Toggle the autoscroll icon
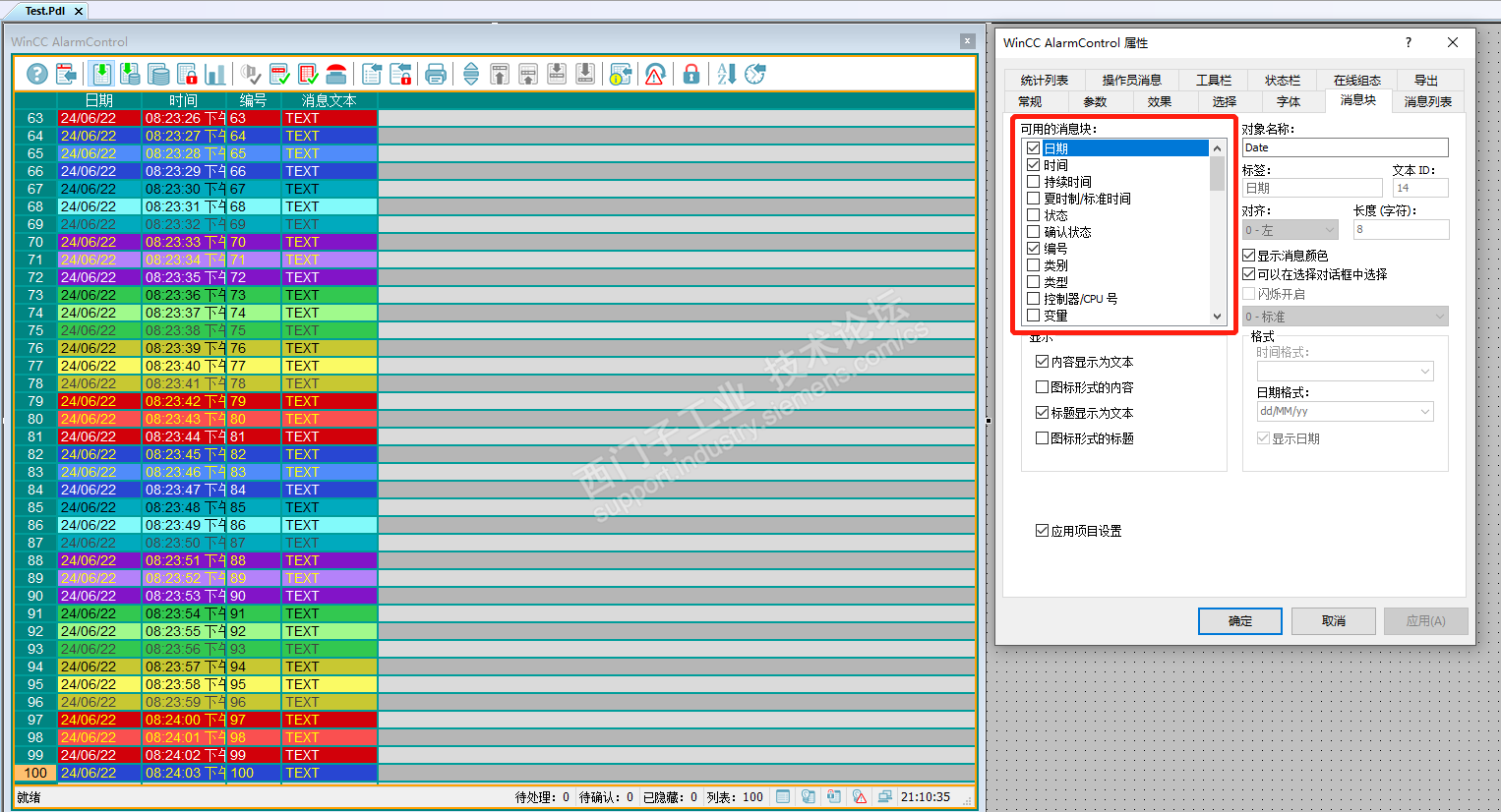 click(471, 74)
